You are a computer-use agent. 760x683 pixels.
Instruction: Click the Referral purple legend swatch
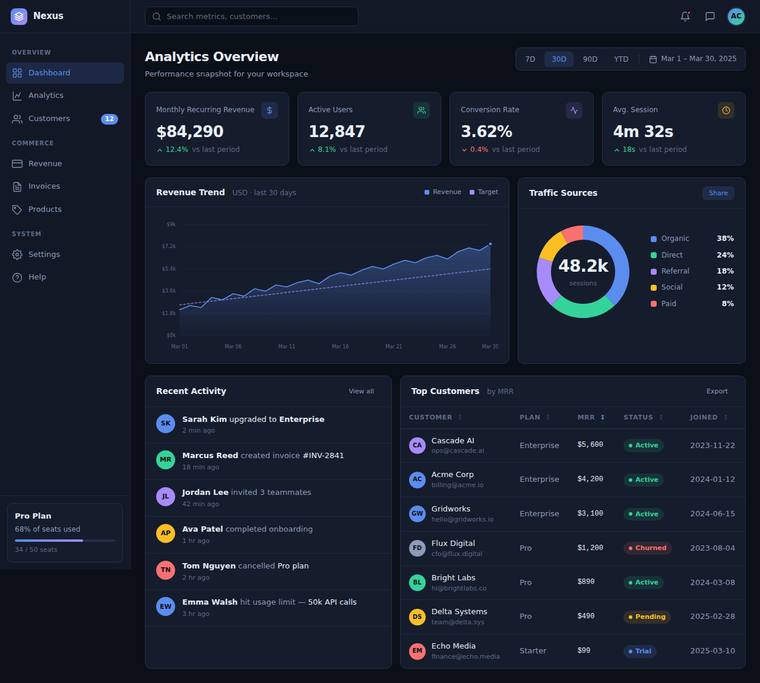pyautogui.click(x=653, y=271)
